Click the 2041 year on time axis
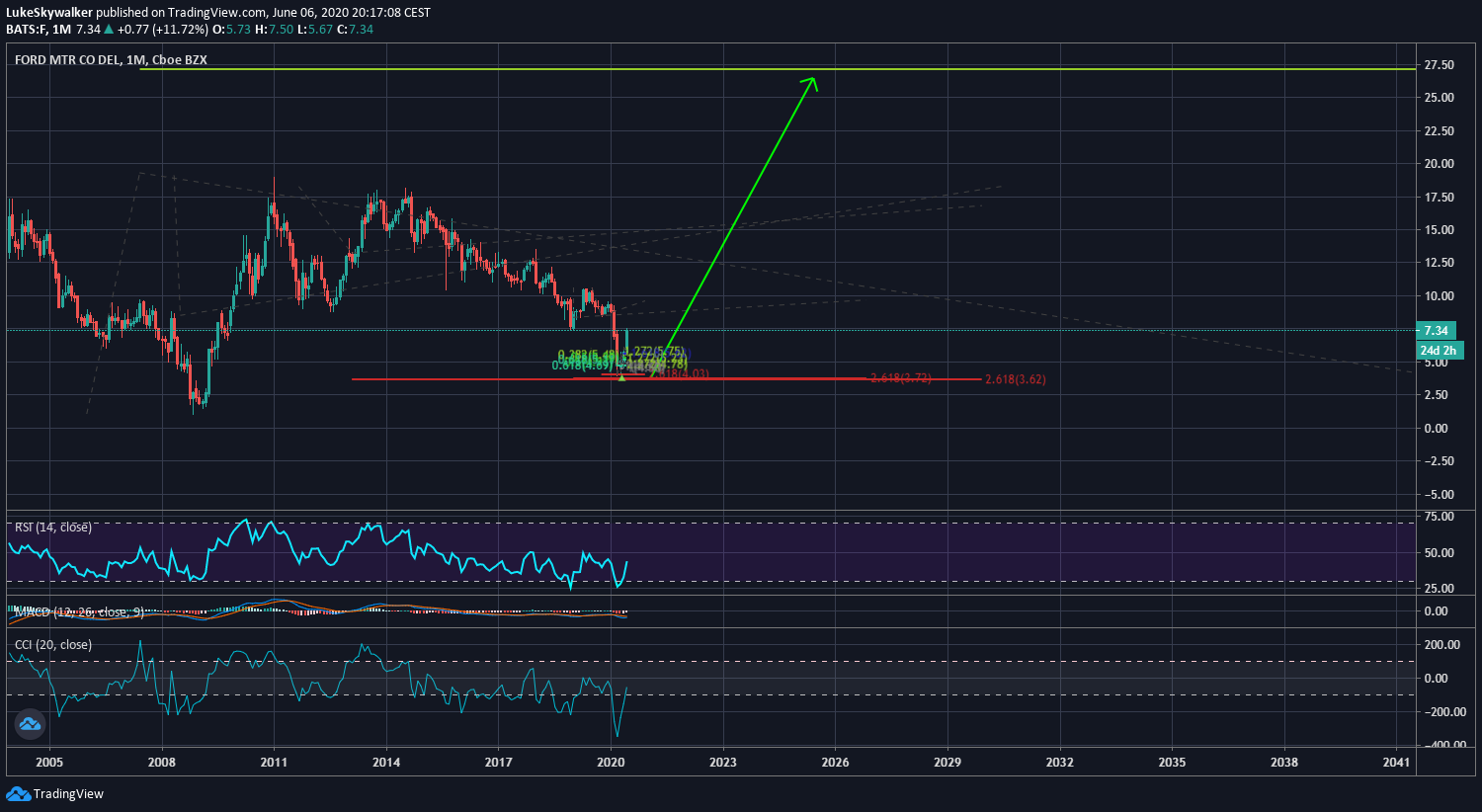 click(1397, 763)
